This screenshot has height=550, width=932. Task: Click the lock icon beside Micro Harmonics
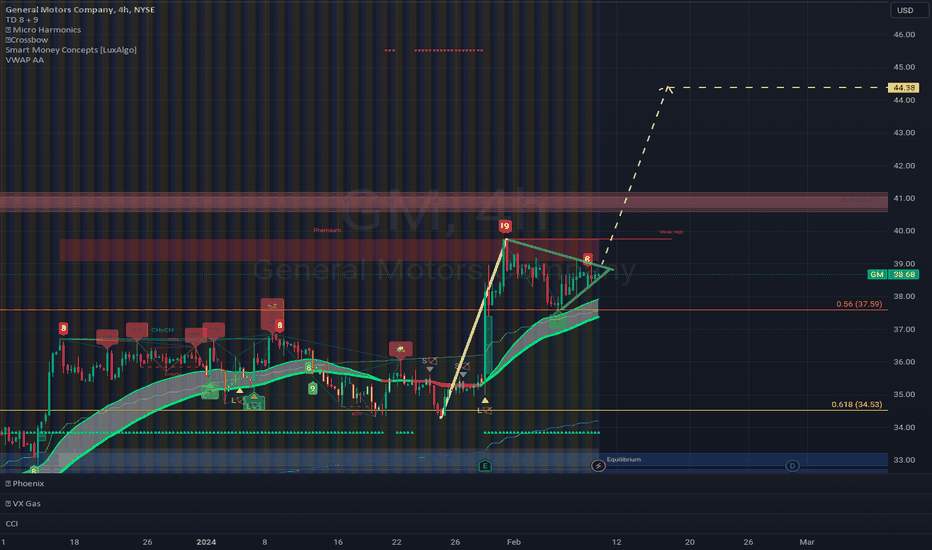[8, 30]
